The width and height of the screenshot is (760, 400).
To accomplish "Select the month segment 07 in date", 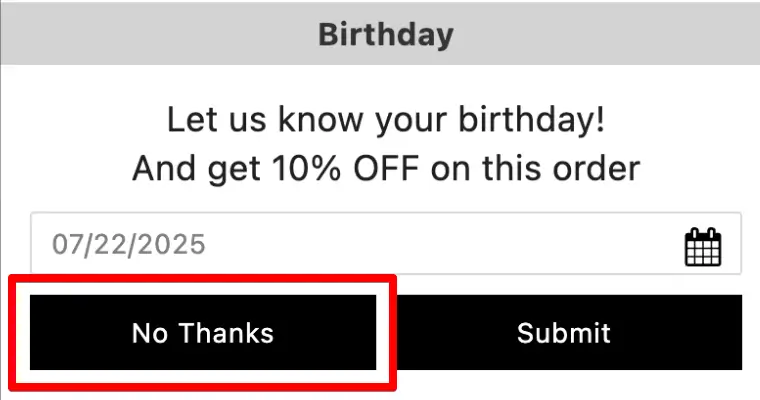I will (x=68, y=244).
